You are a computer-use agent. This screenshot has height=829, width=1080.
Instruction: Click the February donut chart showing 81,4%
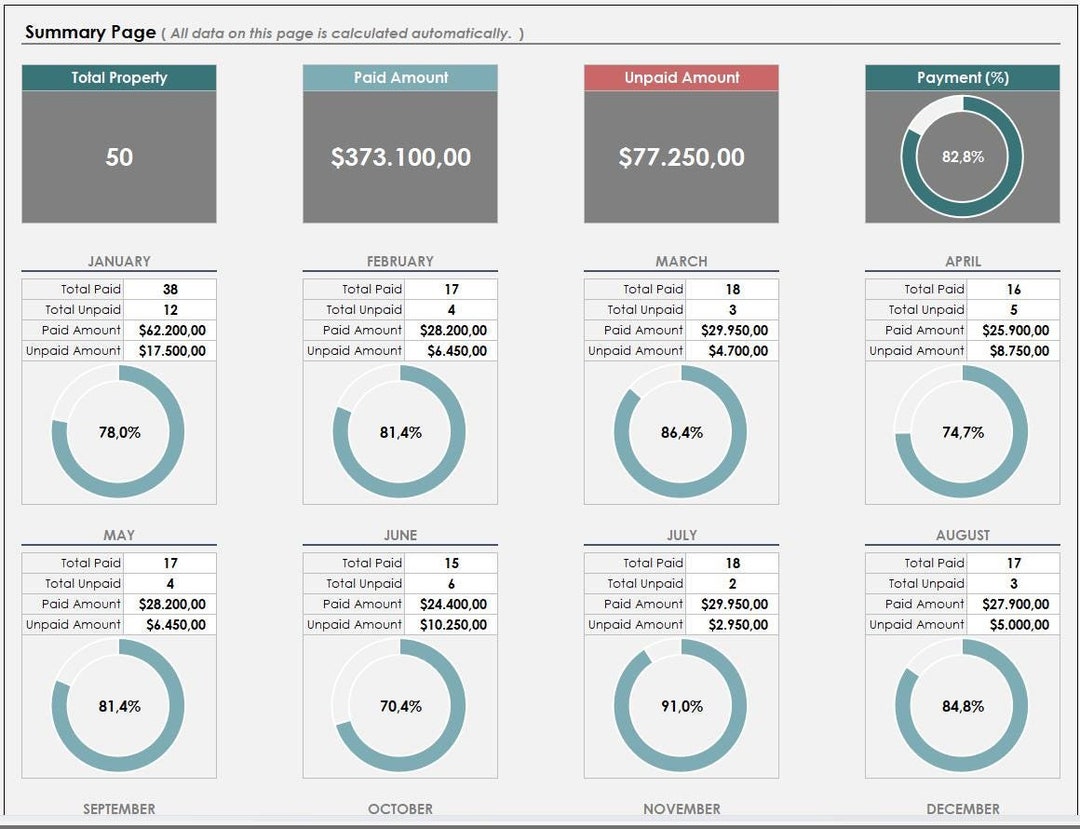tap(400, 432)
